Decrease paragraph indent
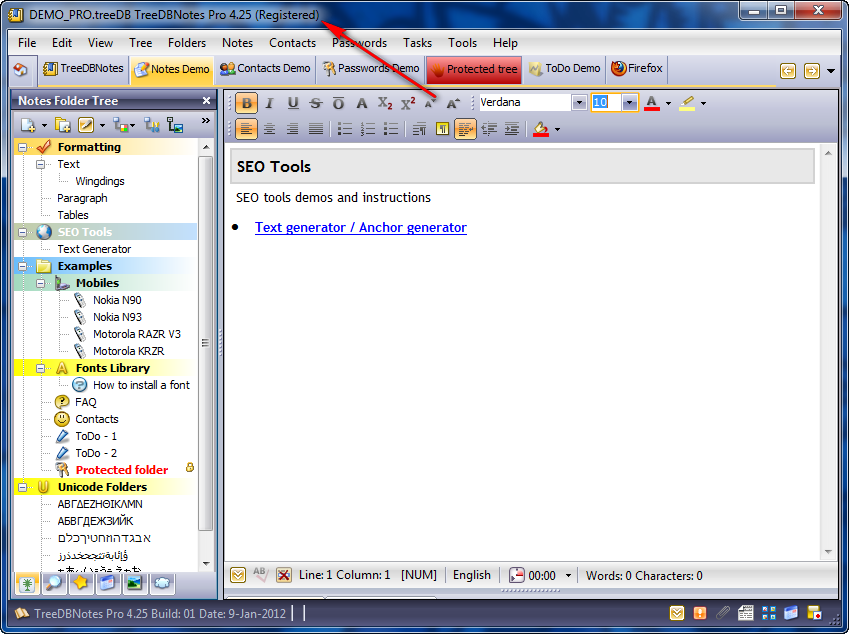 pyautogui.click(x=489, y=129)
